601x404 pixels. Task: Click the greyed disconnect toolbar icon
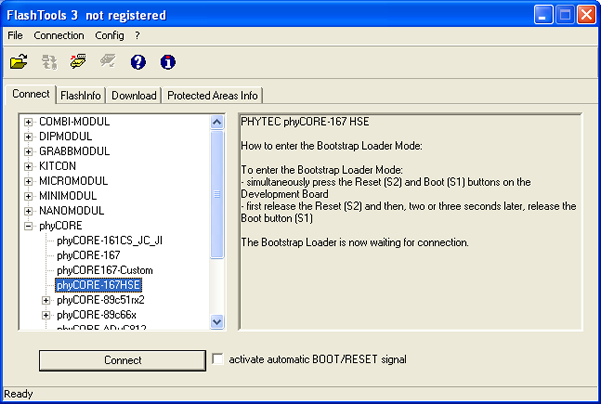click(108, 61)
